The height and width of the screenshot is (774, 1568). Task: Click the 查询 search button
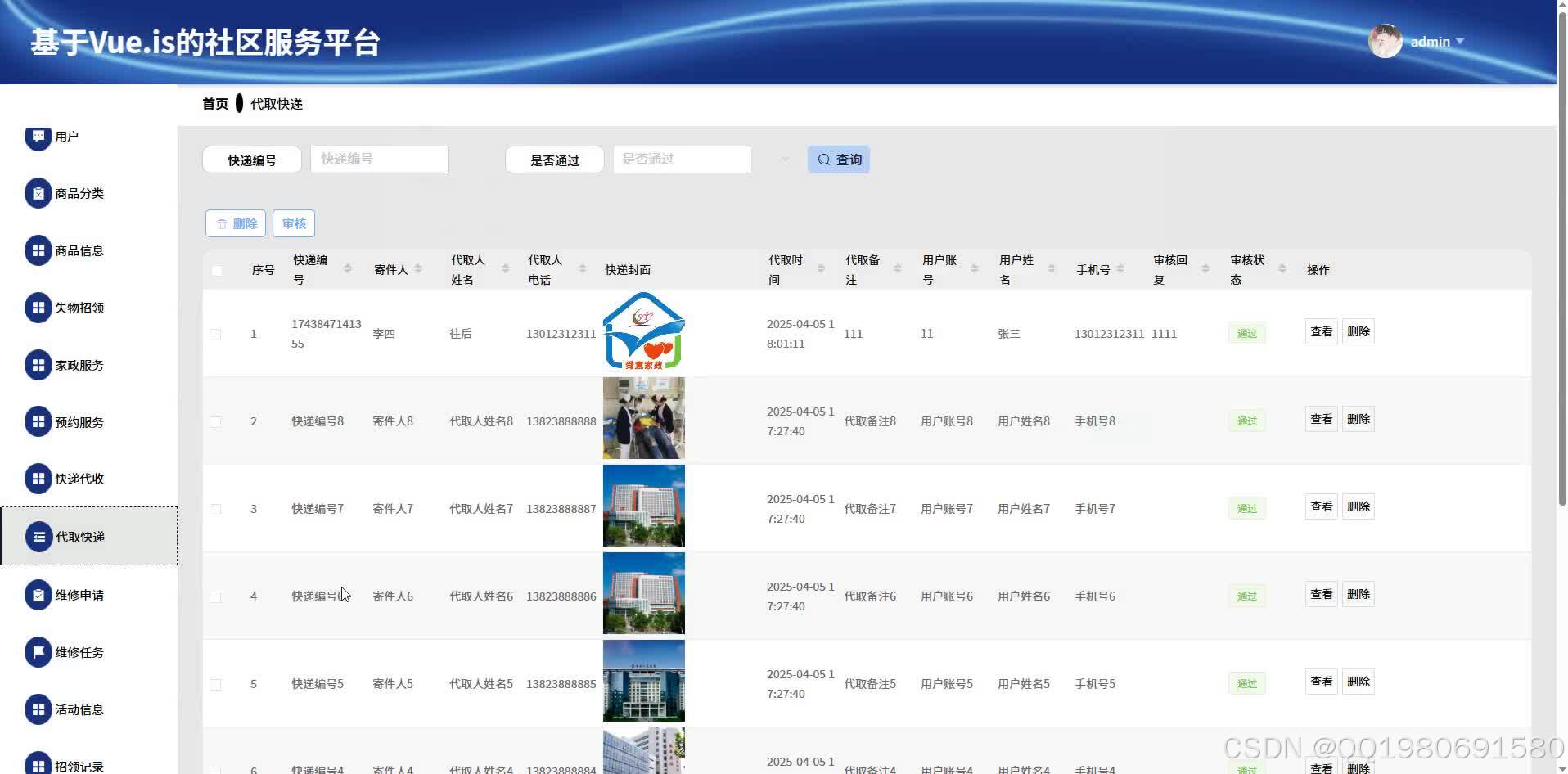(839, 160)
